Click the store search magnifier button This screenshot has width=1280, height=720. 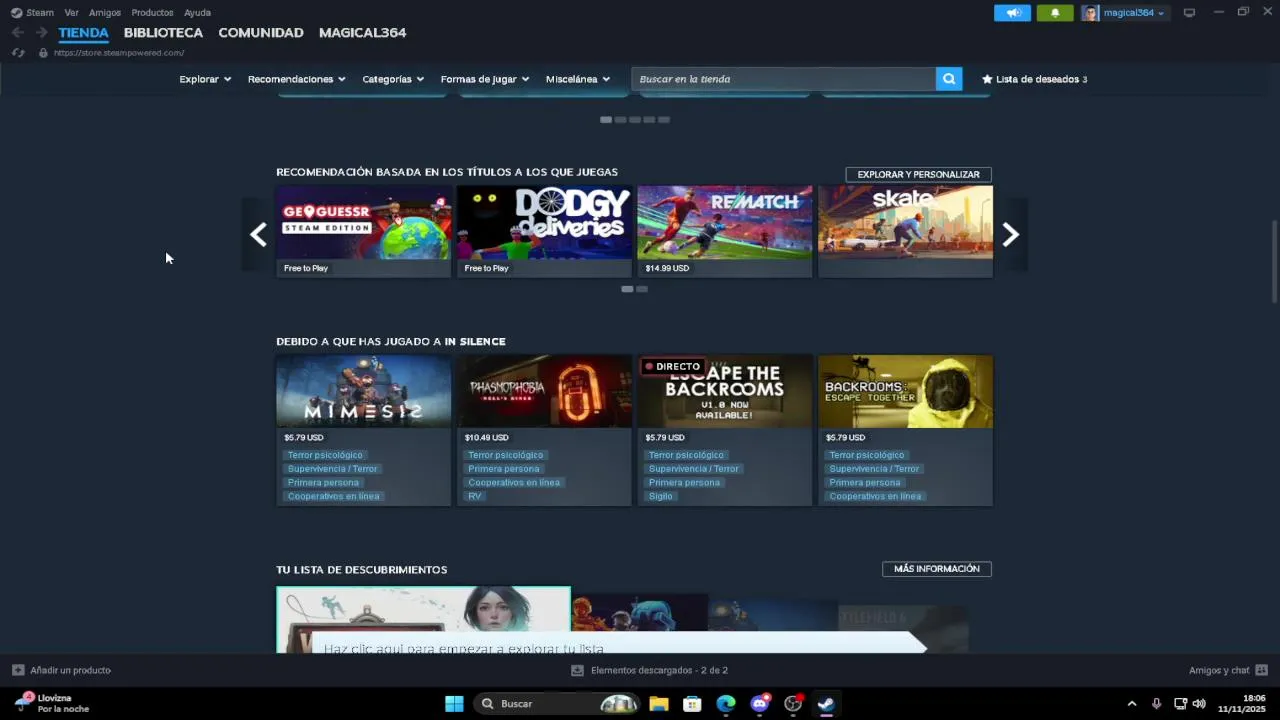coord(949,79)
